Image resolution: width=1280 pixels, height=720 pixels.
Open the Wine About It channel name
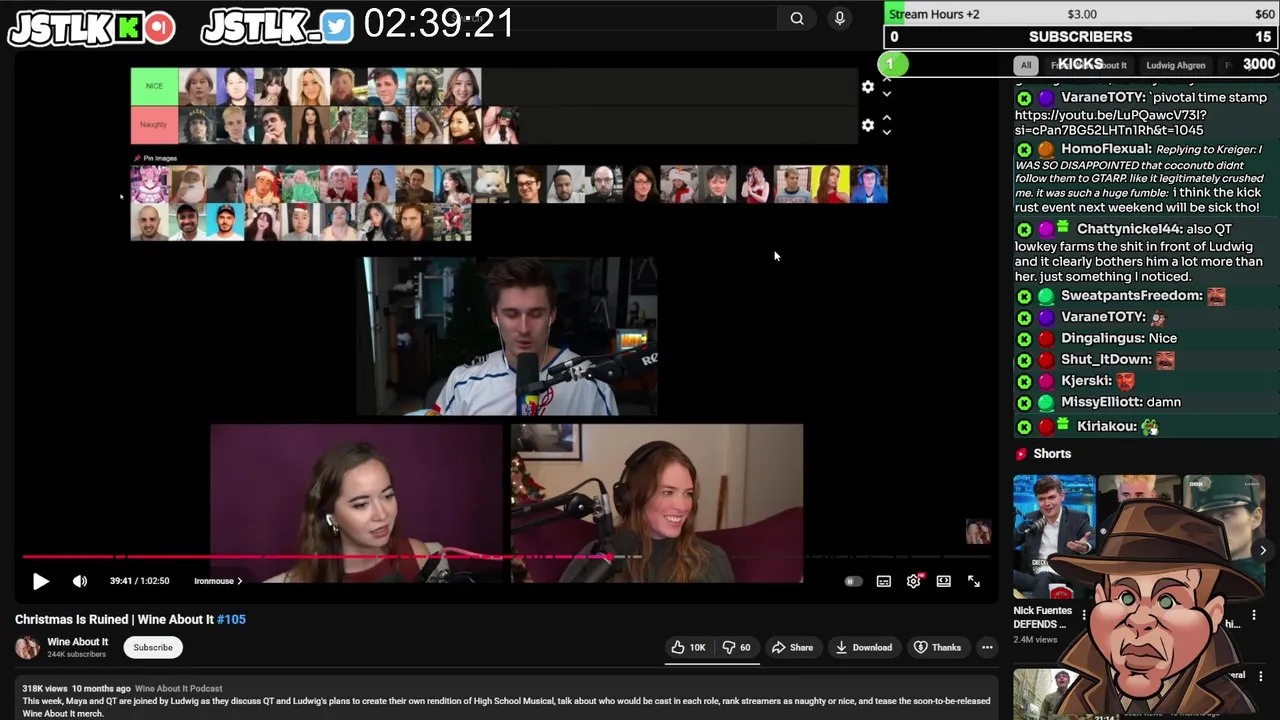coord(77,642)
